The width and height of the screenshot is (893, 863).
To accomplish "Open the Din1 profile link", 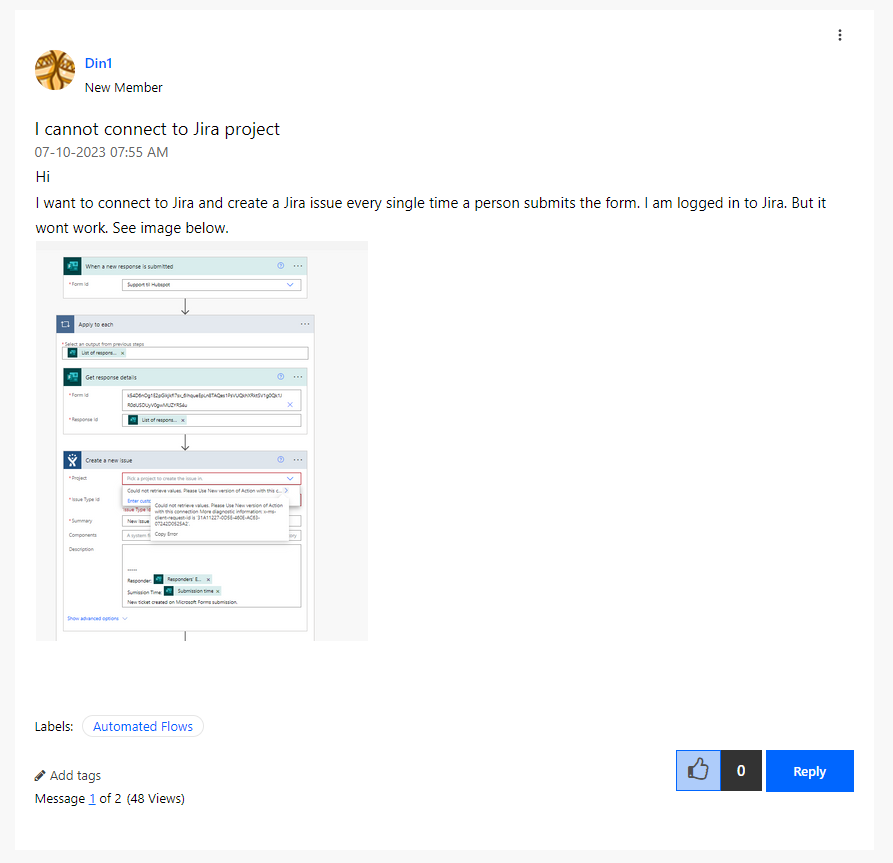I will pos(99,63).
